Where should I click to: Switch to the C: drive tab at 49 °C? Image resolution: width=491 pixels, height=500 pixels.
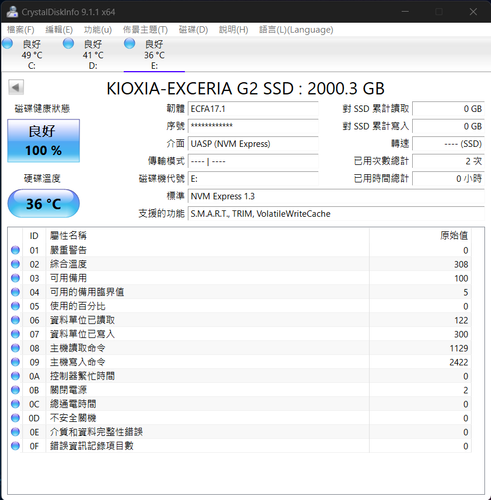pos(32,55)
